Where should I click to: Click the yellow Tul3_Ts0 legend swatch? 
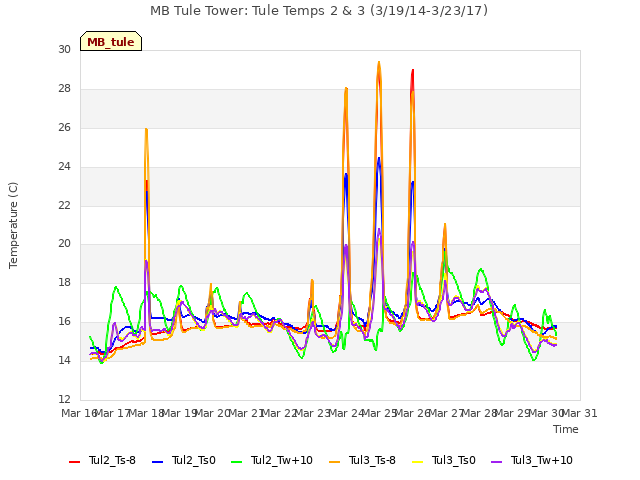pyautogui.click(x=418, y=462)
